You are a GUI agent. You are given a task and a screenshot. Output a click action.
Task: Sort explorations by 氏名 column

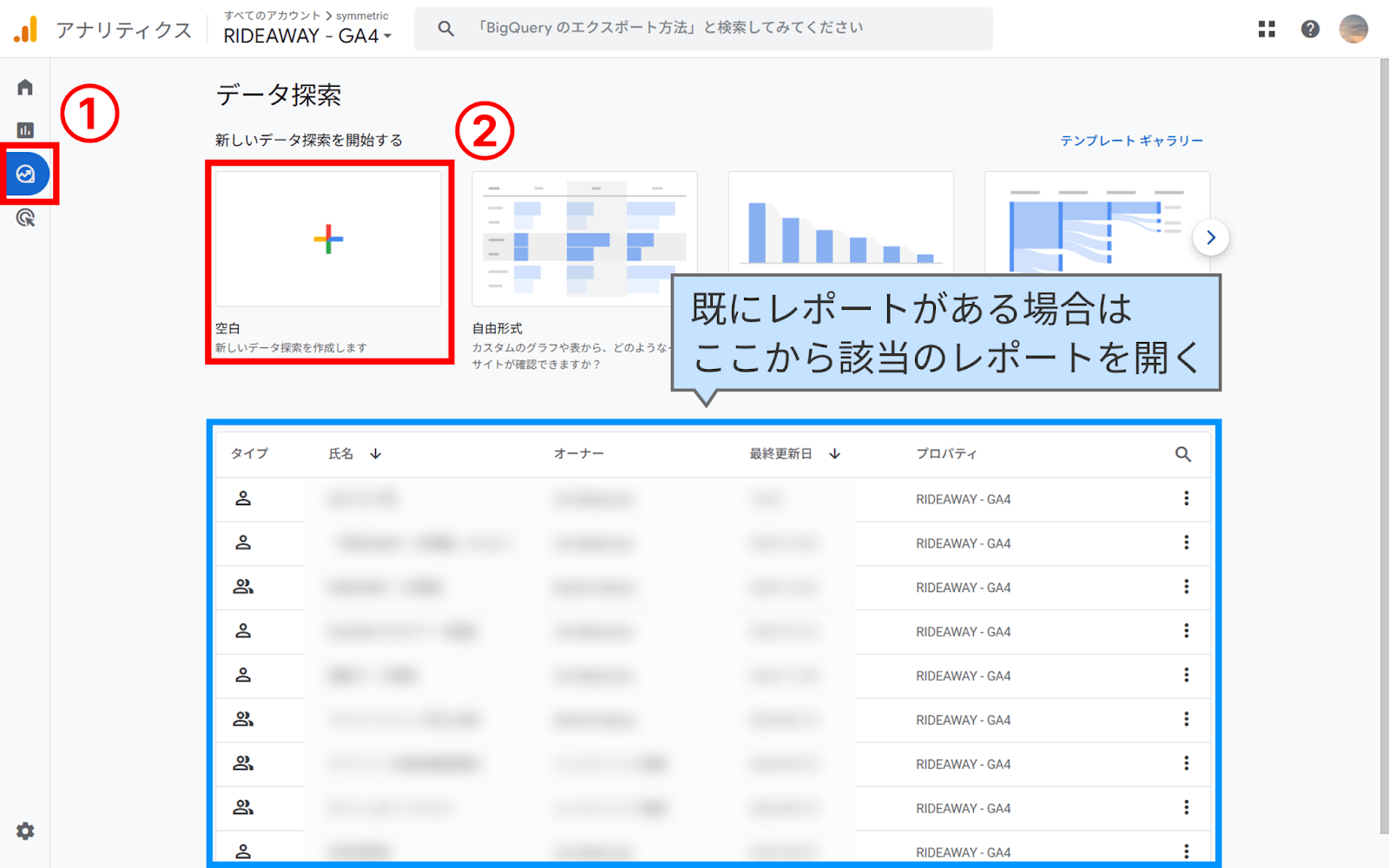pyautogui.click(x=340, y=453)
